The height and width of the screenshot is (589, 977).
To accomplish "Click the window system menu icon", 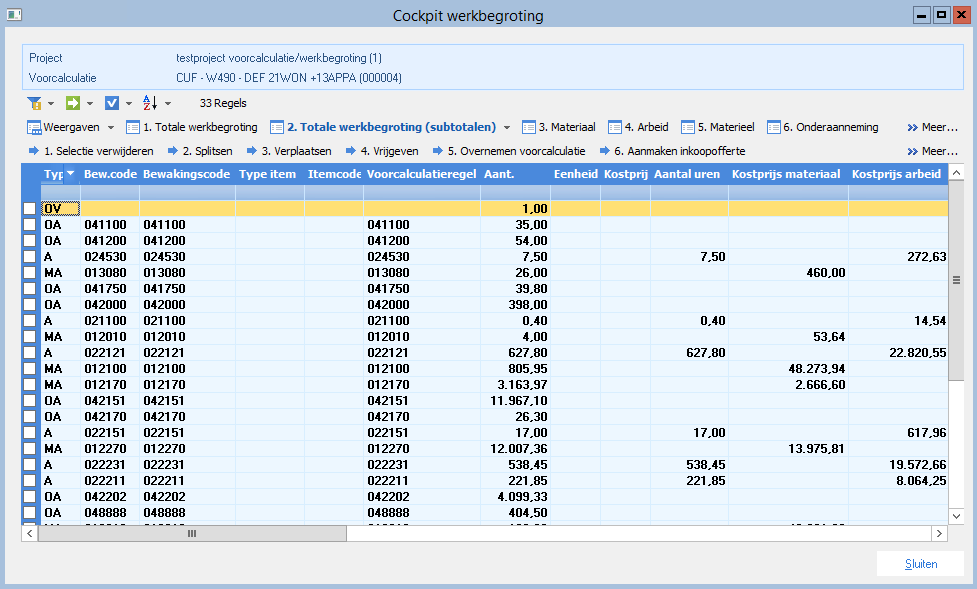I will point(14,14).
